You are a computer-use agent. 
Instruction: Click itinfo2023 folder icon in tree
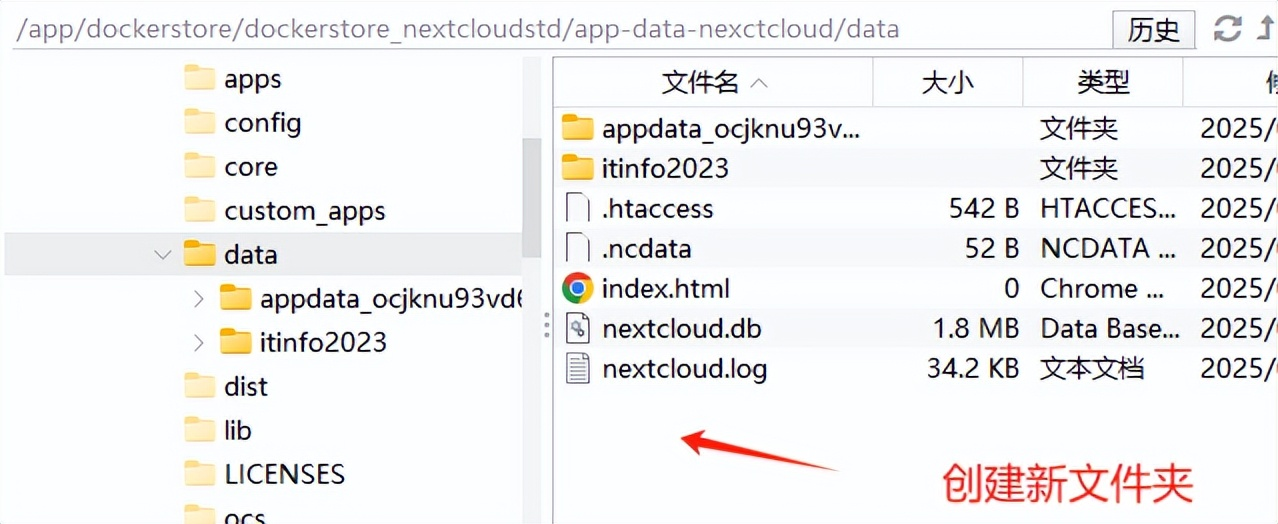click(x=235, y=342)
